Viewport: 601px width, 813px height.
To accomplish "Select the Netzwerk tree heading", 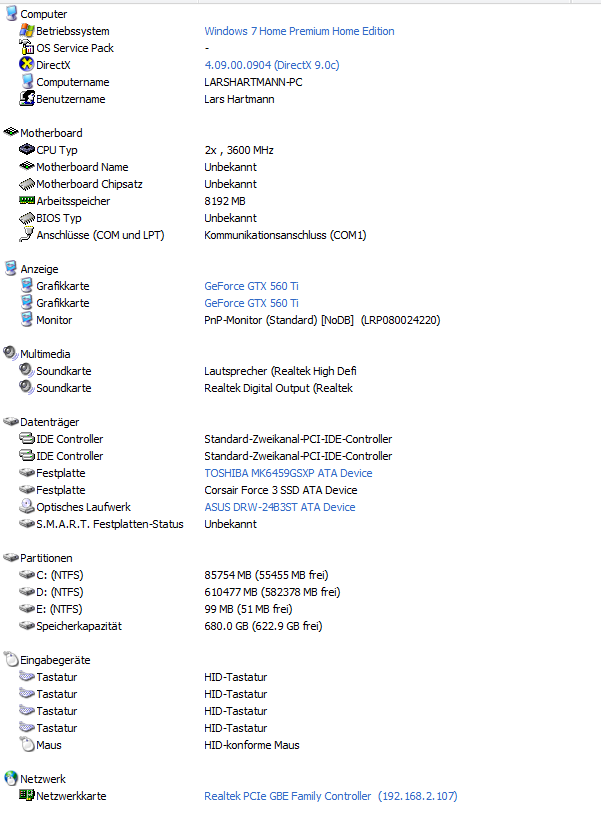I will point(43,779).
